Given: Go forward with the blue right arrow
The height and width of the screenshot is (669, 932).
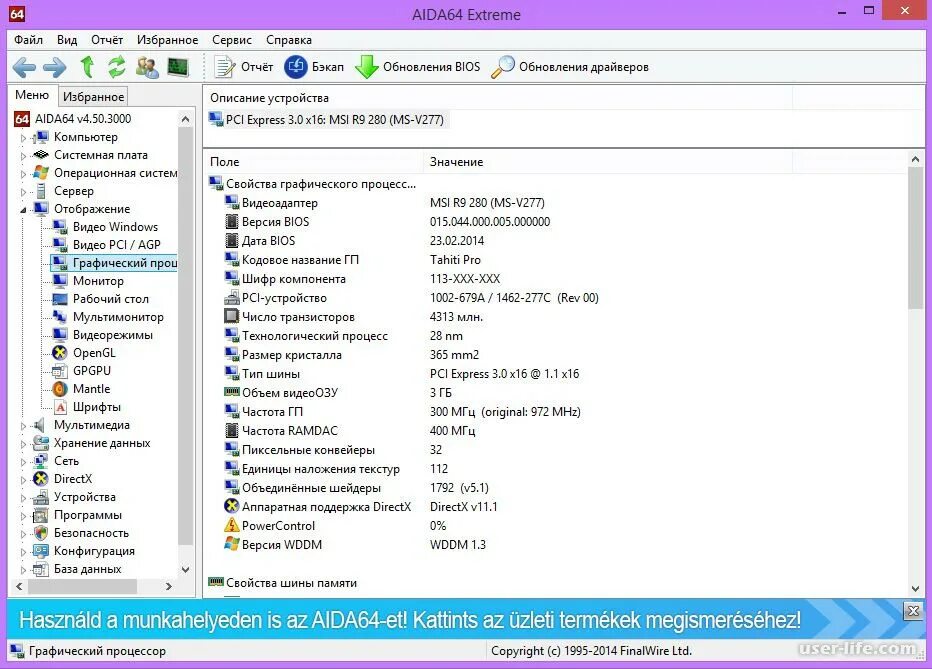Looking at the screenshot, I should pos(55,67).
